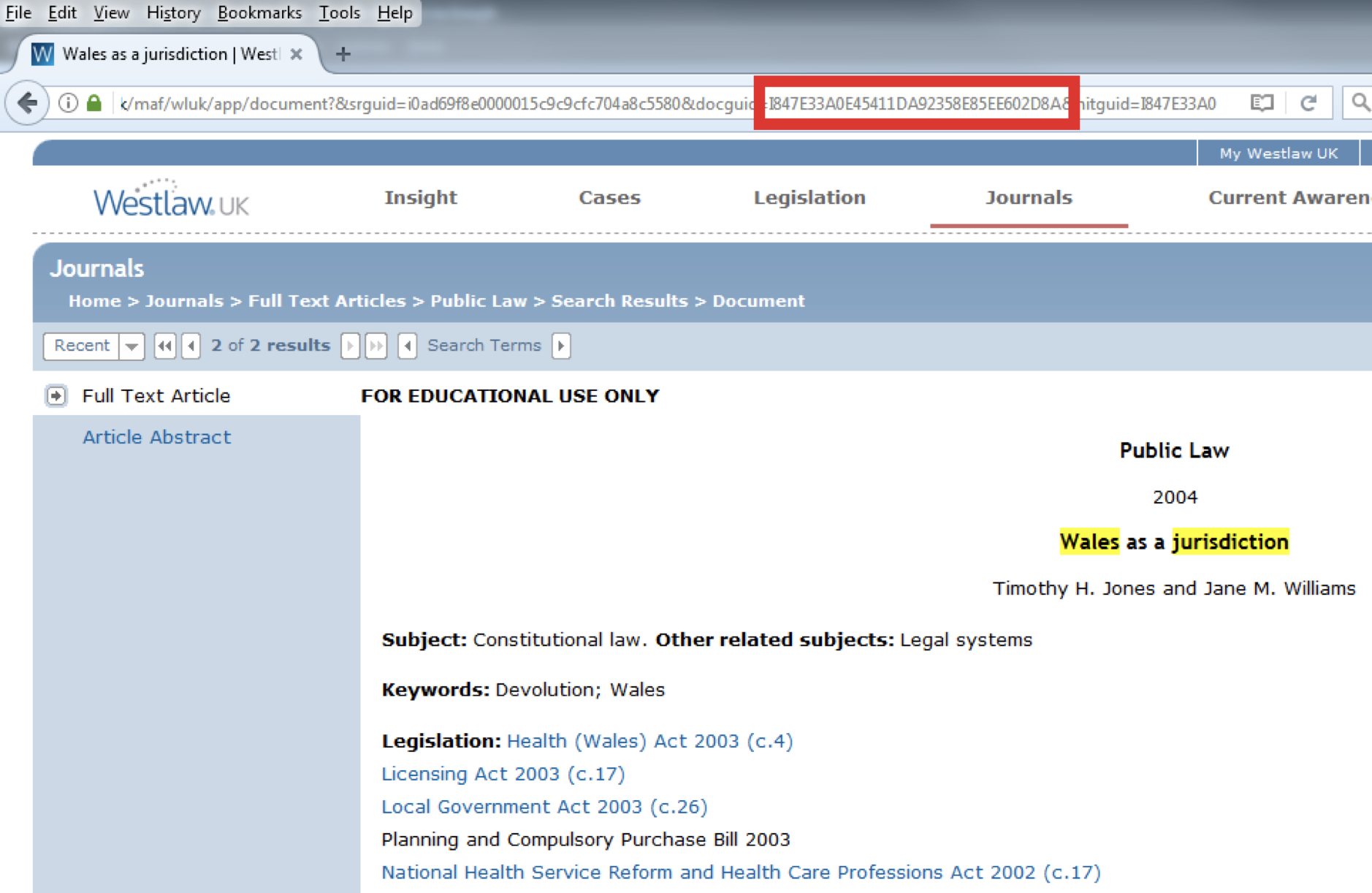1372x893 pixels.
Task: Click the URL address bar field
Action: pyautogui.click(x=438, y=104)
